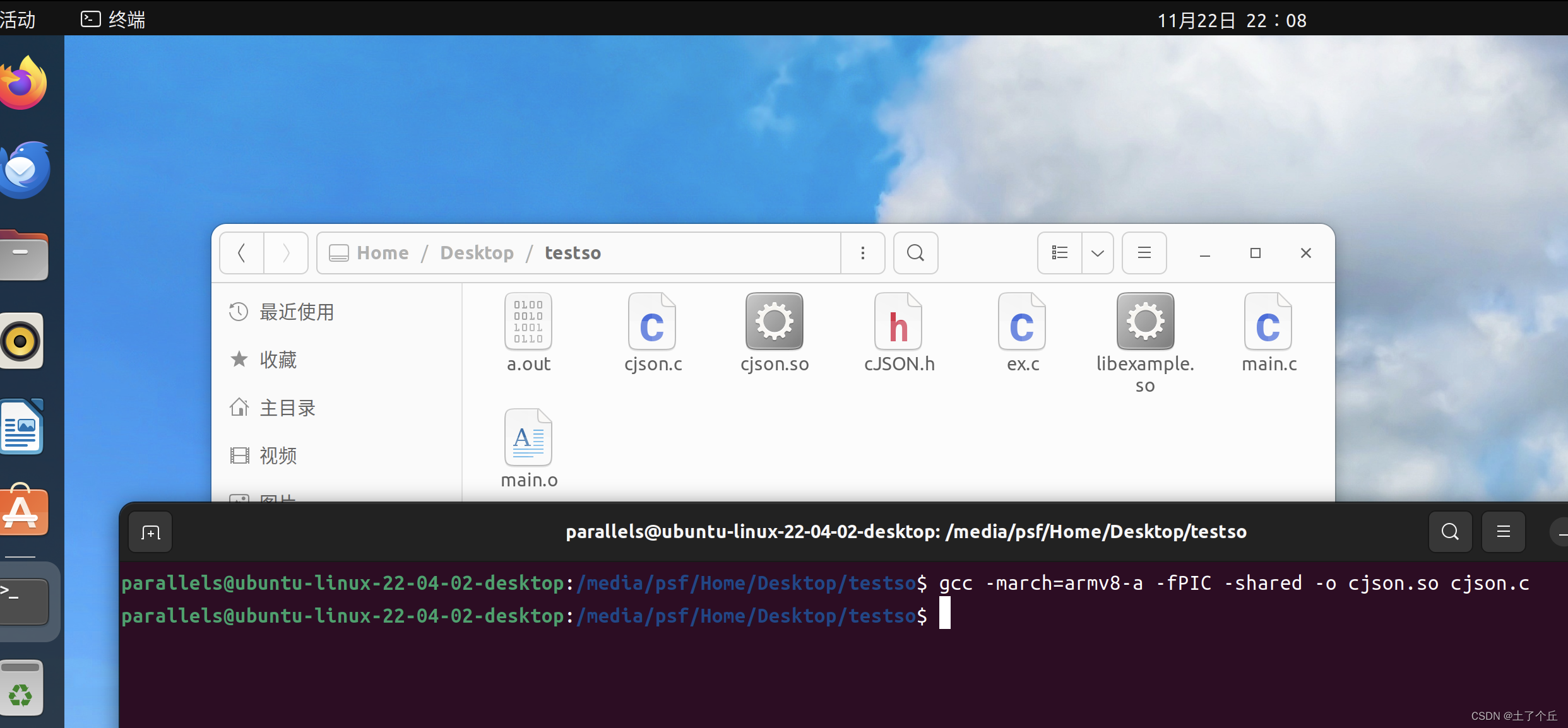This screenshot has width=1568, height=728.
Task: Launch Thunderbird mail from the dock
Action: pyautogui.click(x=25, y=170)
